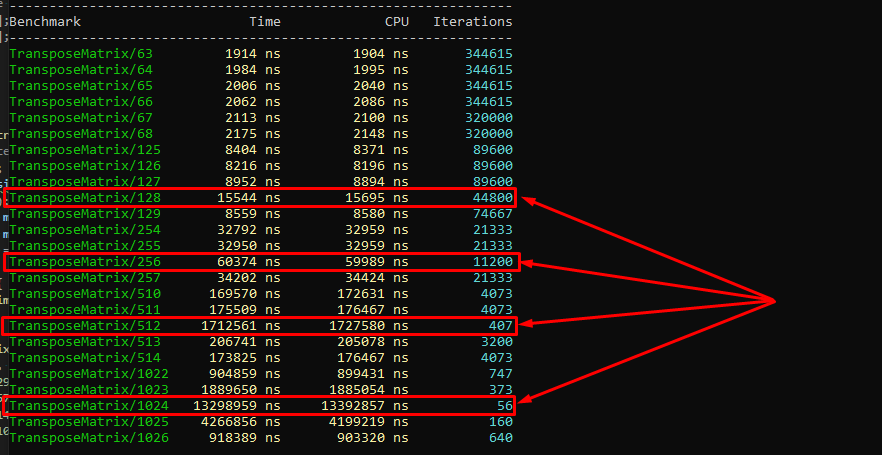882x455 pixels.
Task: Pick the TransposeMatrix/512 benchmark name
Action: click(x=85, y=326)
